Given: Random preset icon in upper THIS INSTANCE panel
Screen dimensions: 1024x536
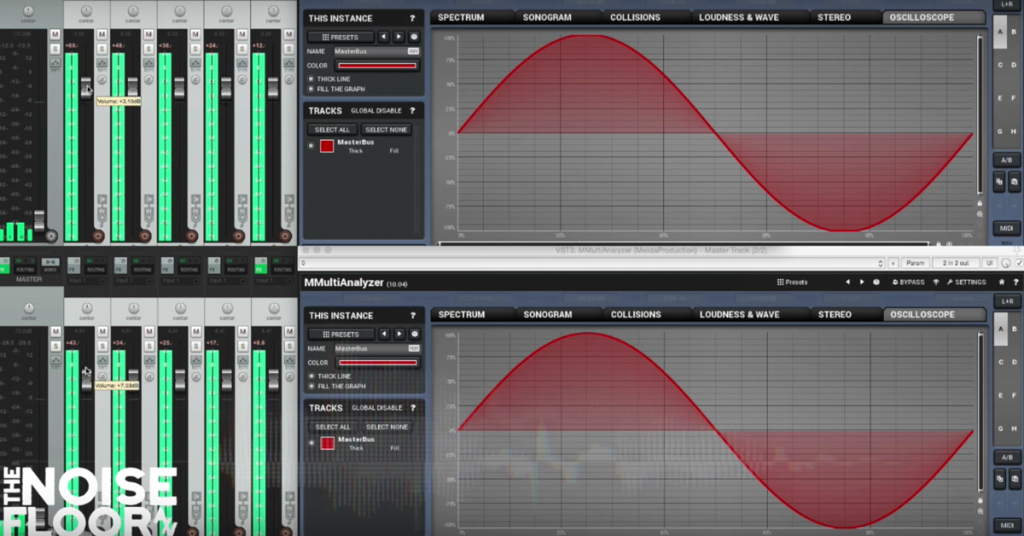Looking at the screenshot, I should (x=413, y=37).
